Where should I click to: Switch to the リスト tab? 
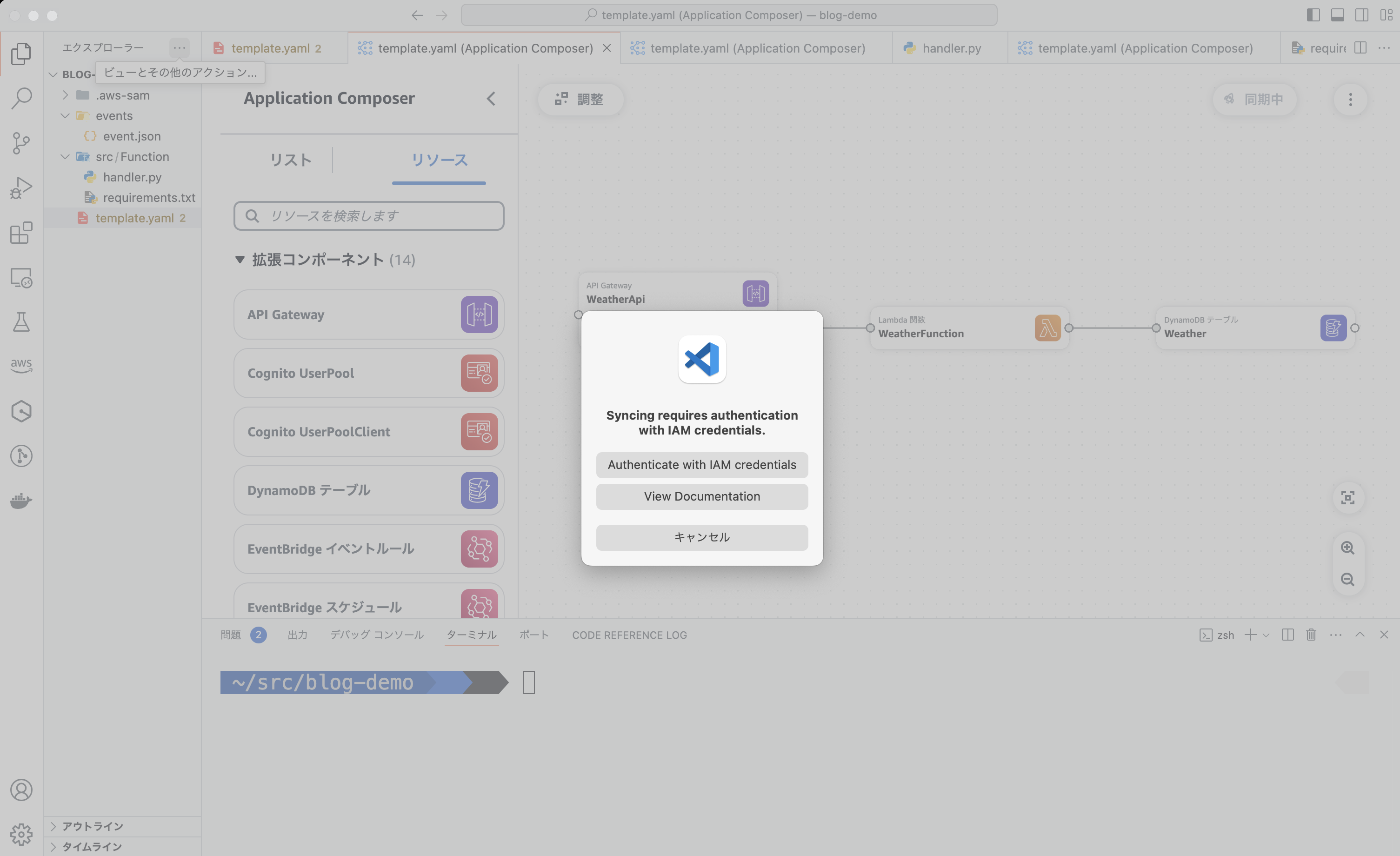290,160
